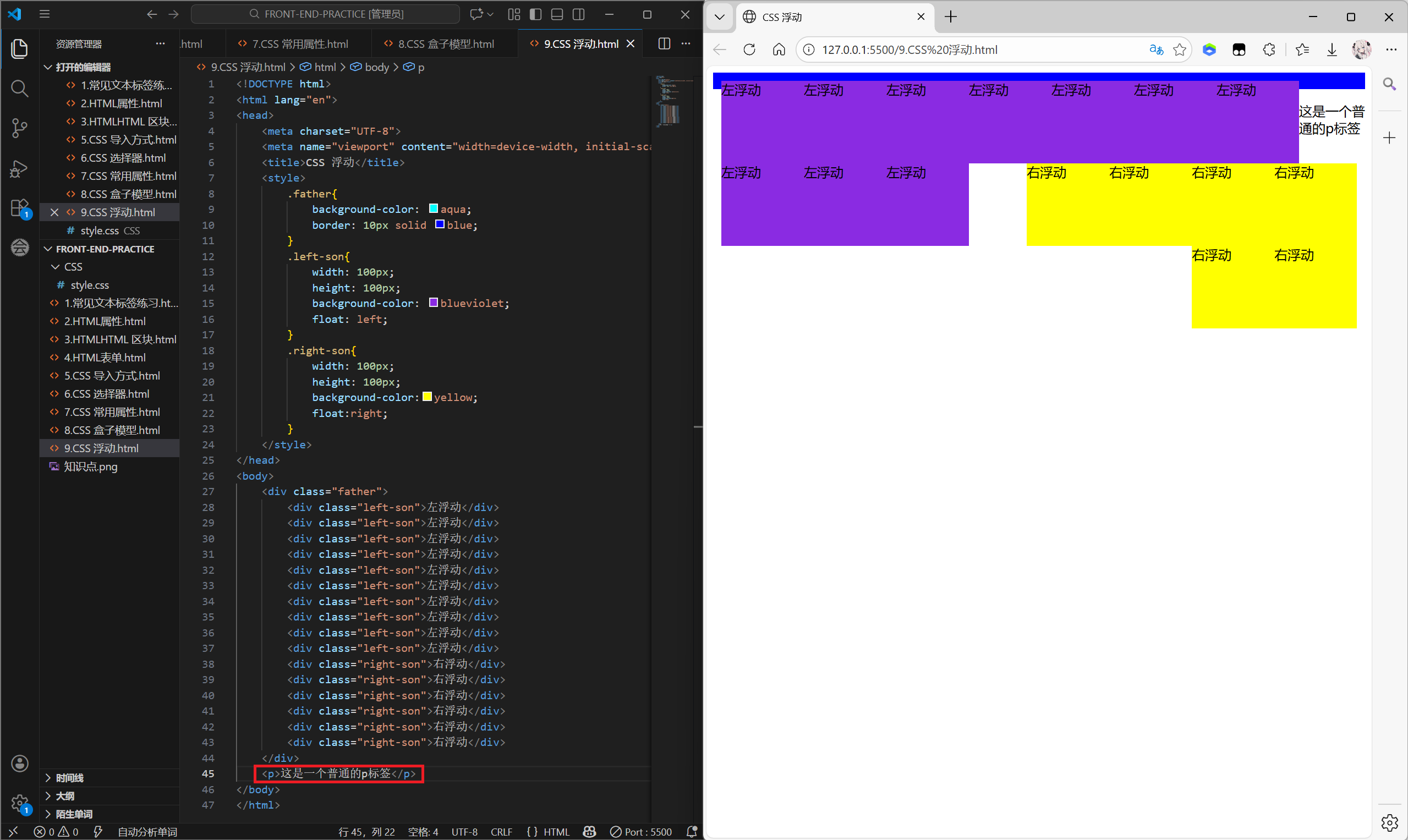
Task: Add page to browser favorites star
Action: tap(1179, 50)
